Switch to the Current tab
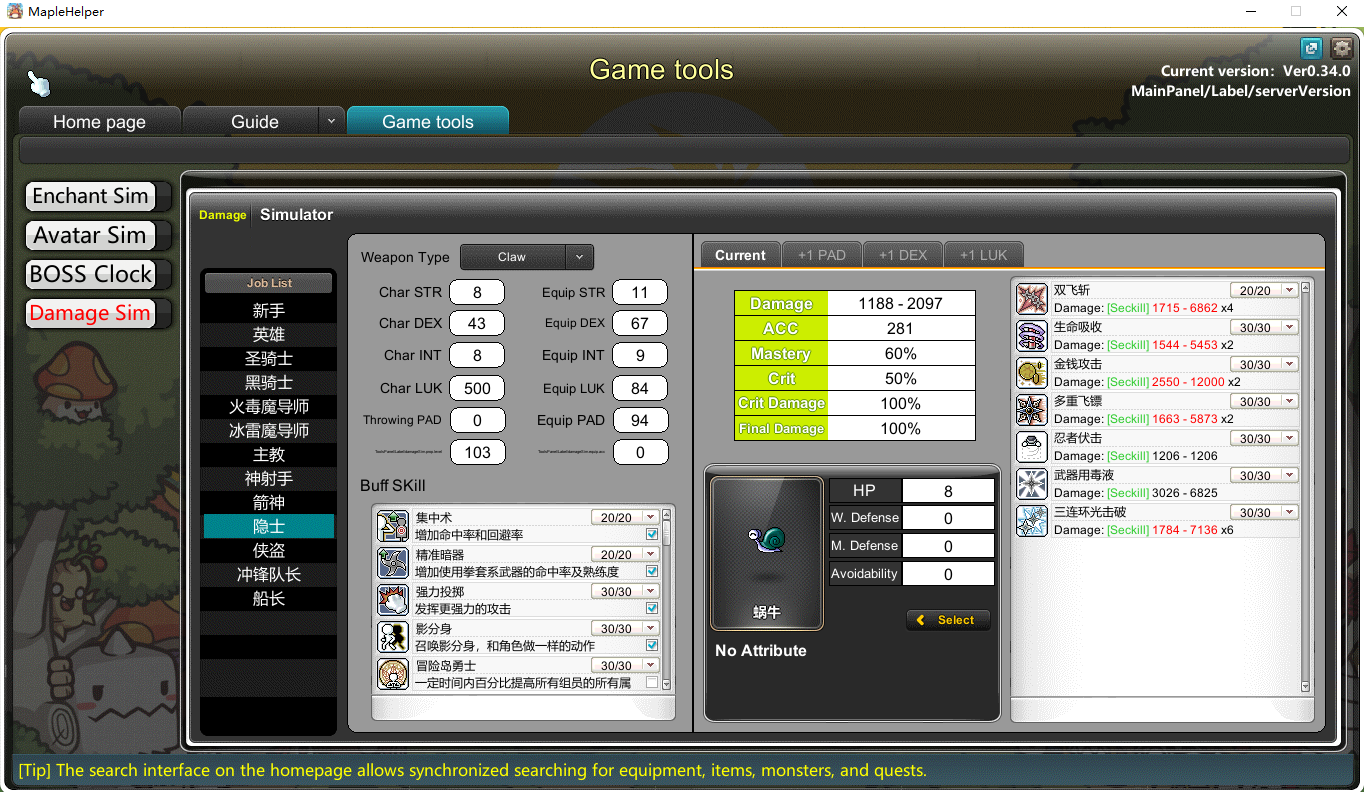This screenshot has width=1364, height=792. tap(740, 255)
